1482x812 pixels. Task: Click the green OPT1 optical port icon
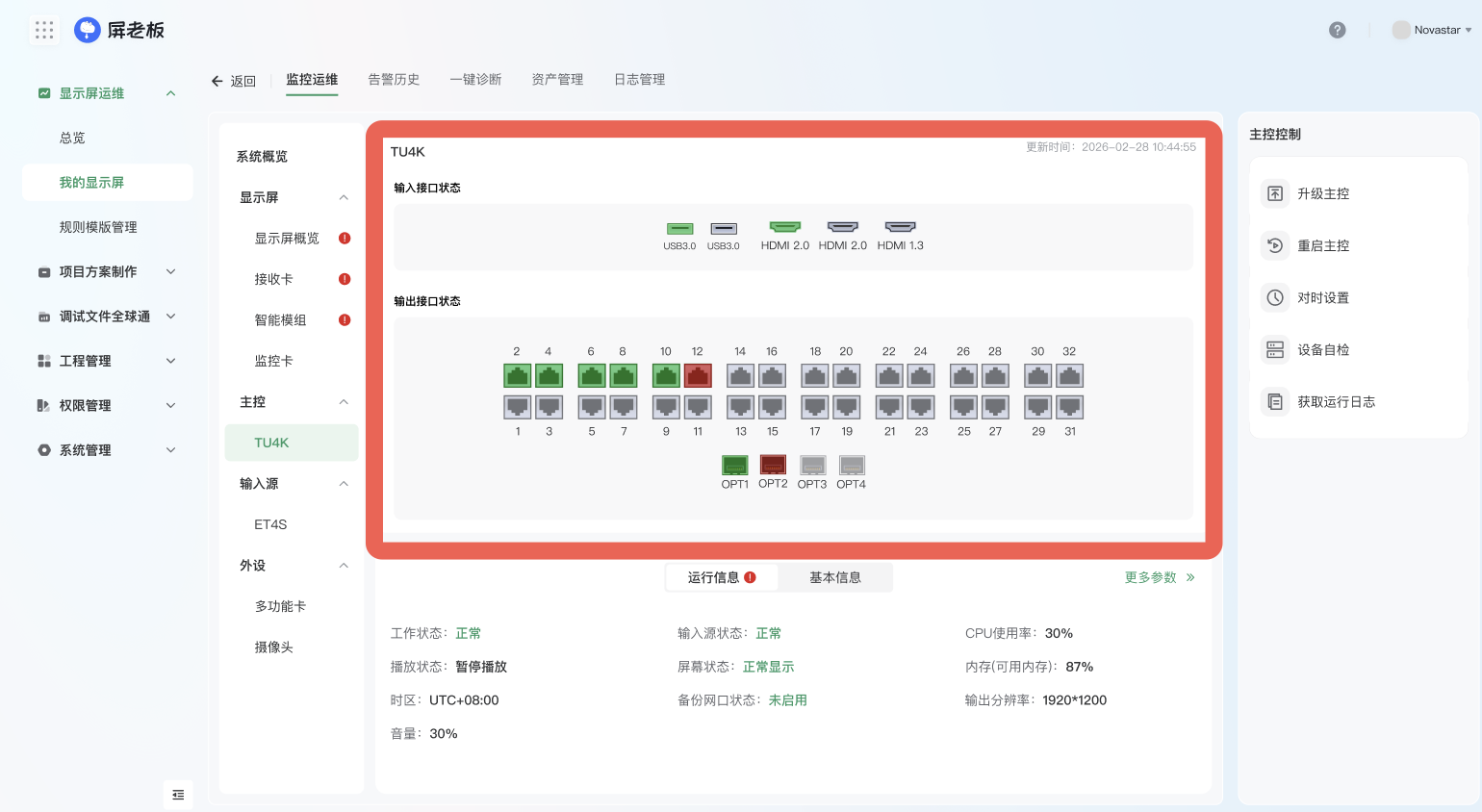pos(734,466)
